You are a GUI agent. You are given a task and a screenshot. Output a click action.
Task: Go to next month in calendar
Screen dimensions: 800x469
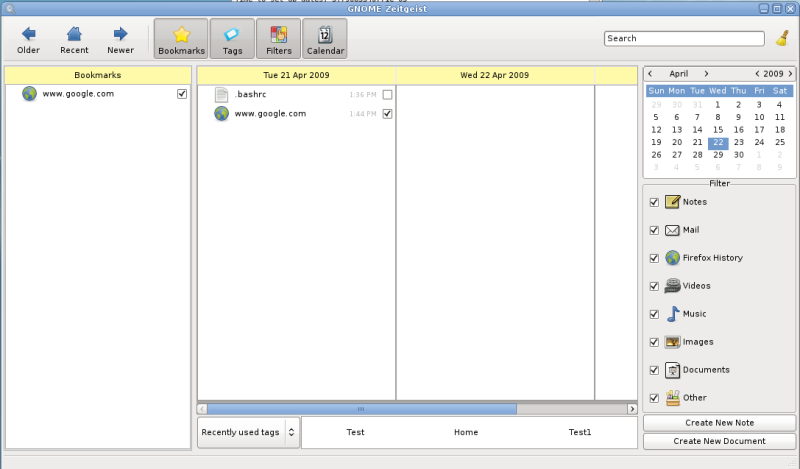(706, 74)
